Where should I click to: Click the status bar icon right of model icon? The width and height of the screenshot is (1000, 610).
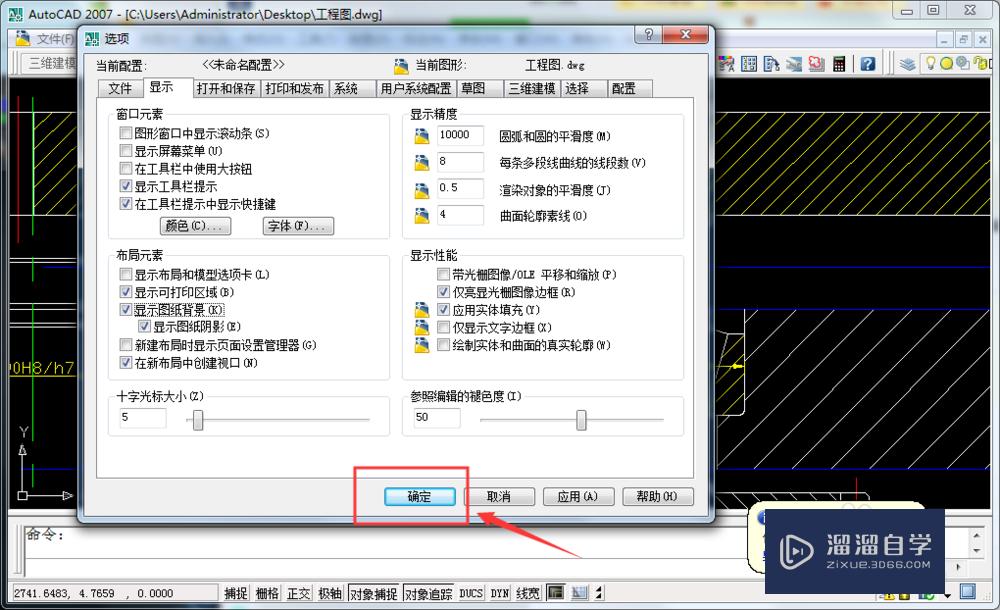coord(579,593)
